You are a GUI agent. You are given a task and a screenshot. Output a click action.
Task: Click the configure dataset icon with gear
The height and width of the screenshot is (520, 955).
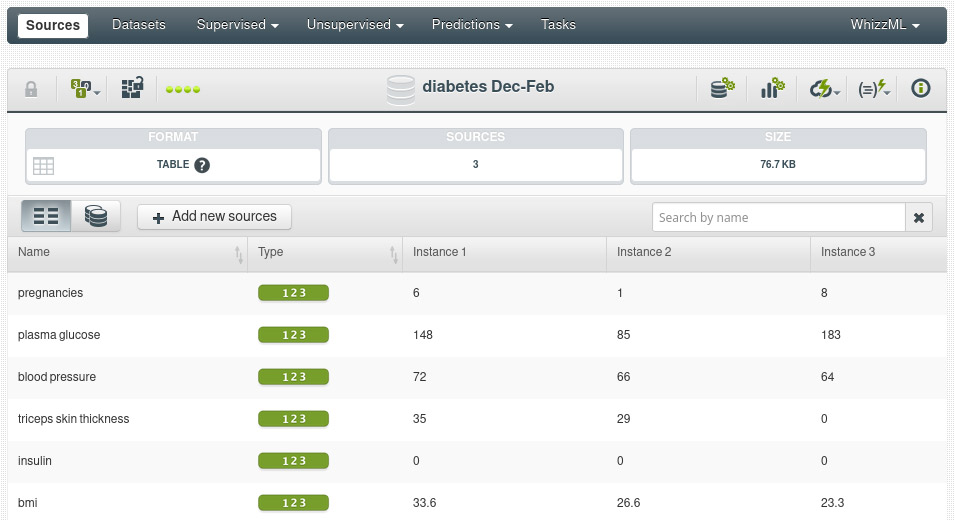(722, 89)
